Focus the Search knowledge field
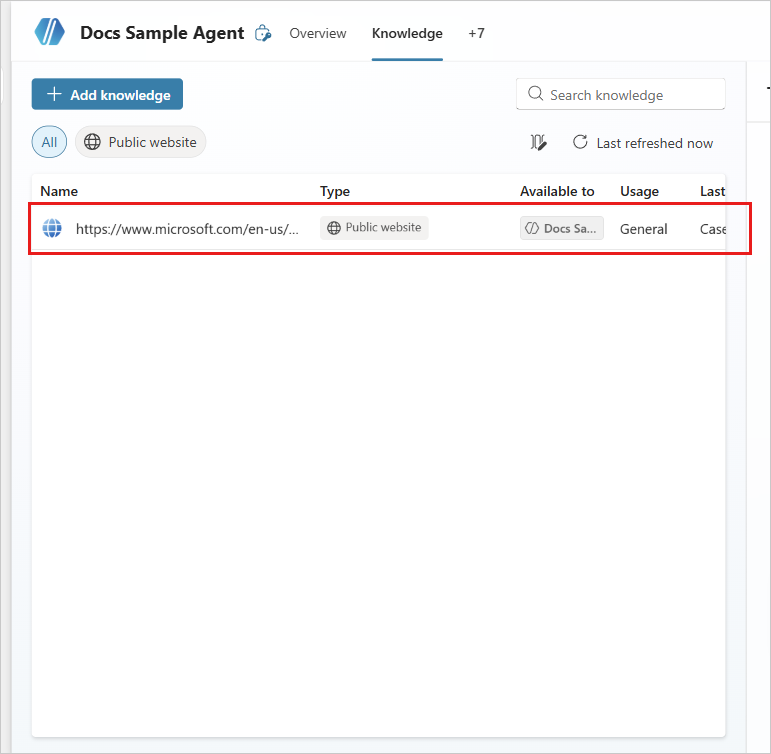771x754 pixels. (x=621, y=94)
